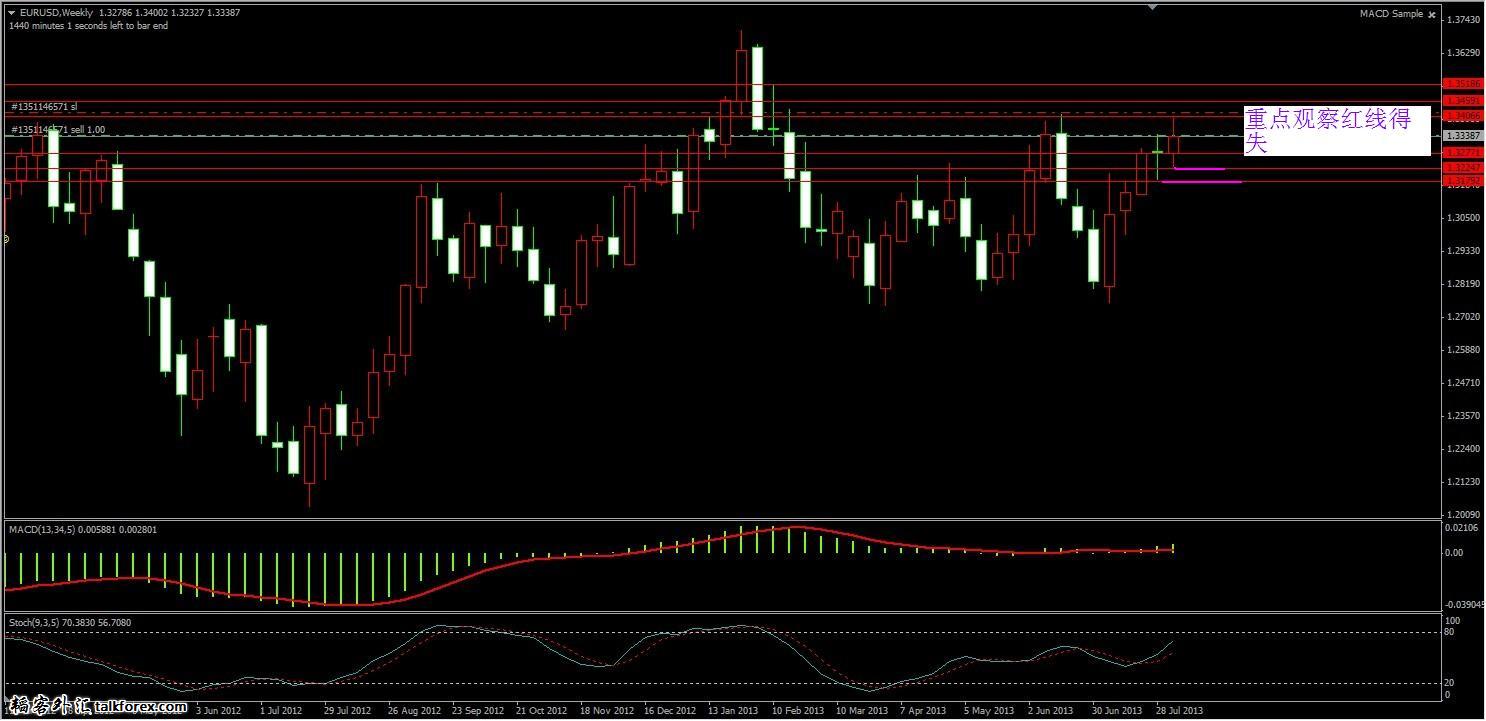Click the 1.20090 price axis value
This screenshot has height=721, width=1486.
1465,514
